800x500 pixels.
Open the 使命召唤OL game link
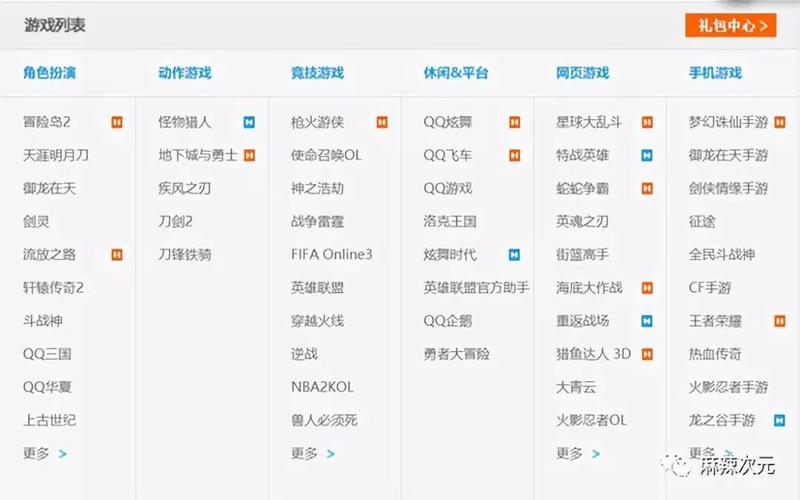tap(327, 155)
